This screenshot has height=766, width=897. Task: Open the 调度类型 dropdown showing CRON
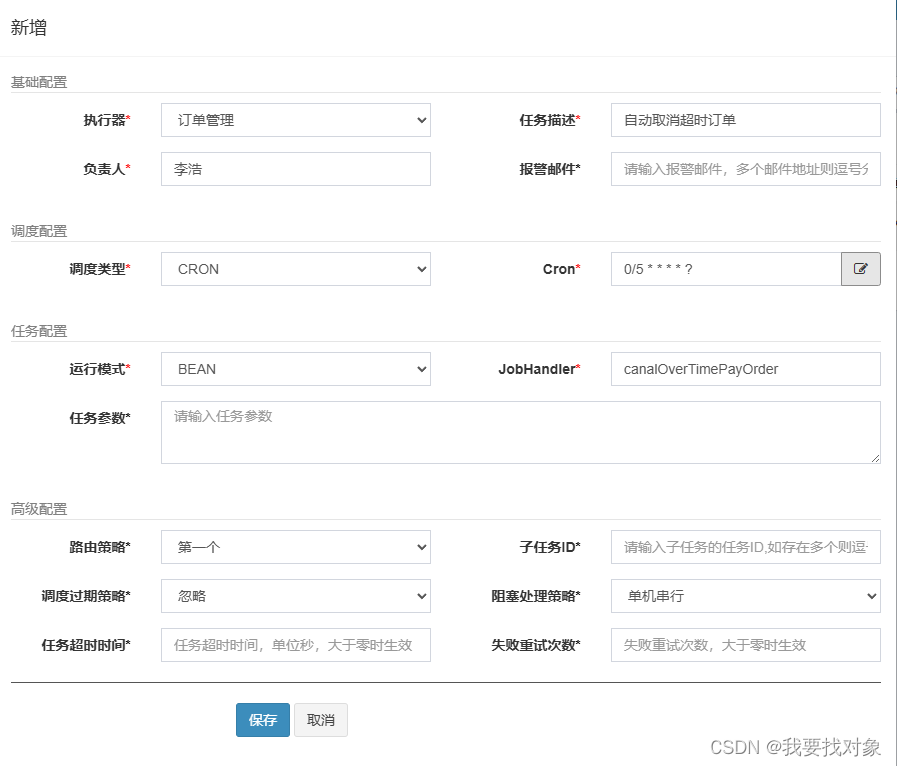tap(296, 269)
